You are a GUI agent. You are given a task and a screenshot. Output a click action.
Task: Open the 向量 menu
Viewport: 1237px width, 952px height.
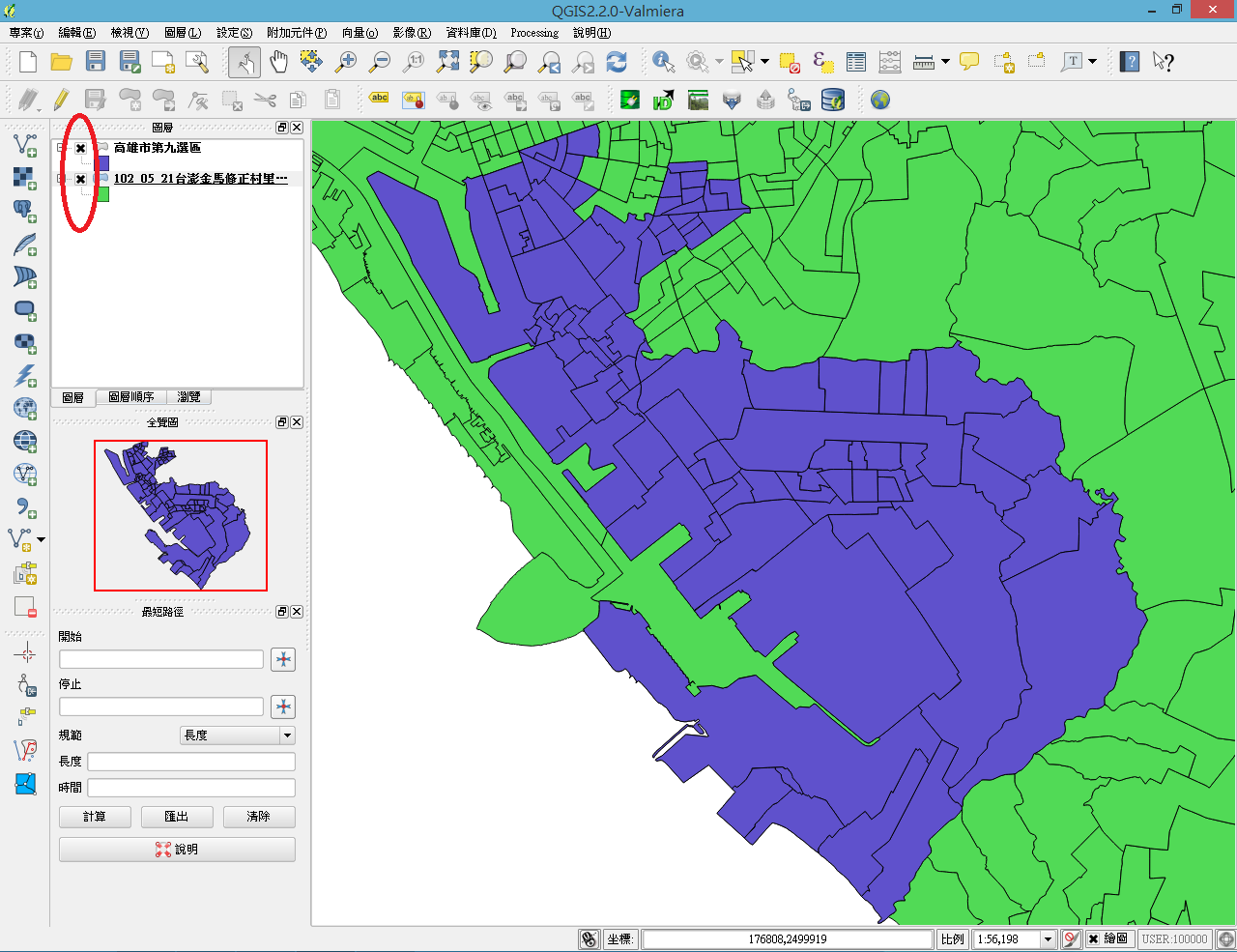(360, 33)
